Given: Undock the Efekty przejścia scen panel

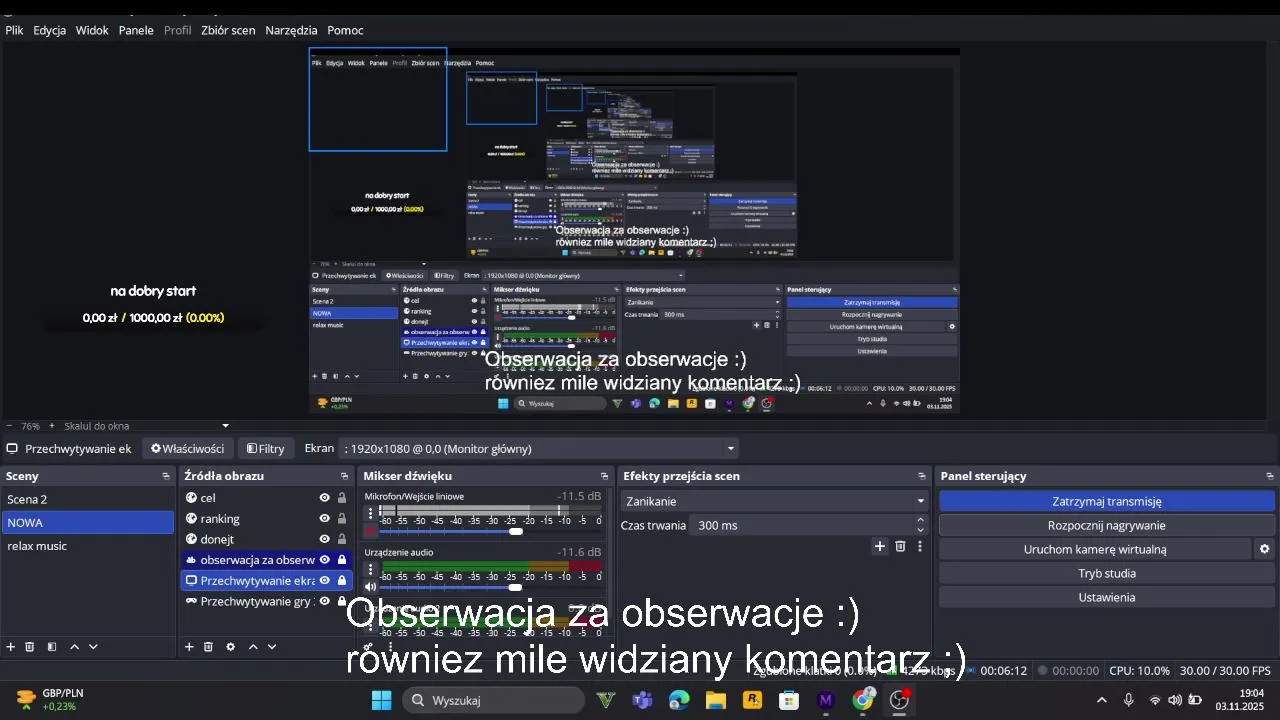Looking at the screenshot, I should tap(922, 476).
